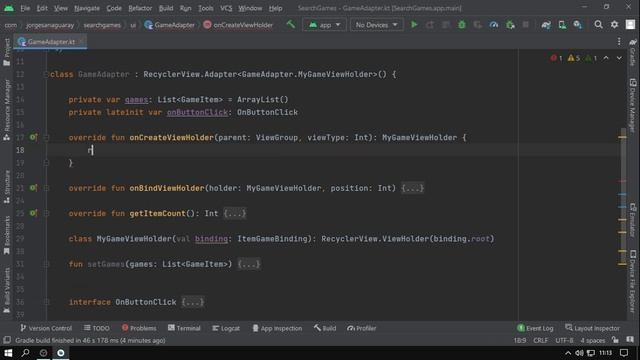Image resolution: width=640 pixels, height=360 pixels.
Task: Open the Gradle panel on right edge
Action: click(x=633, y=52)
